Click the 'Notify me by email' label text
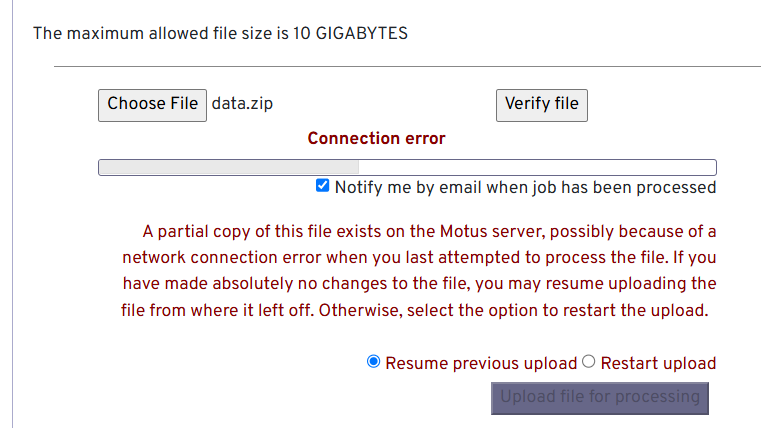 click(526, 187)
